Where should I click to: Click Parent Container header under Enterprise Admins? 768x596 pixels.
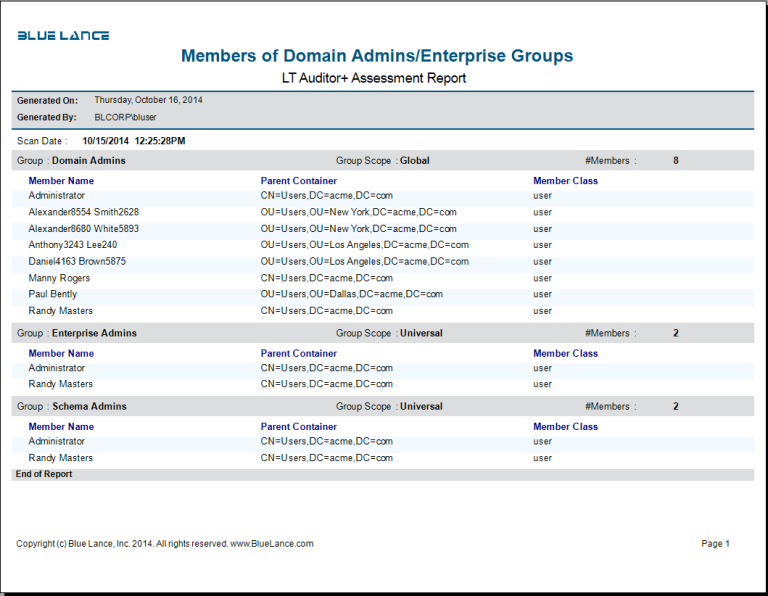(x=299, y=353)
